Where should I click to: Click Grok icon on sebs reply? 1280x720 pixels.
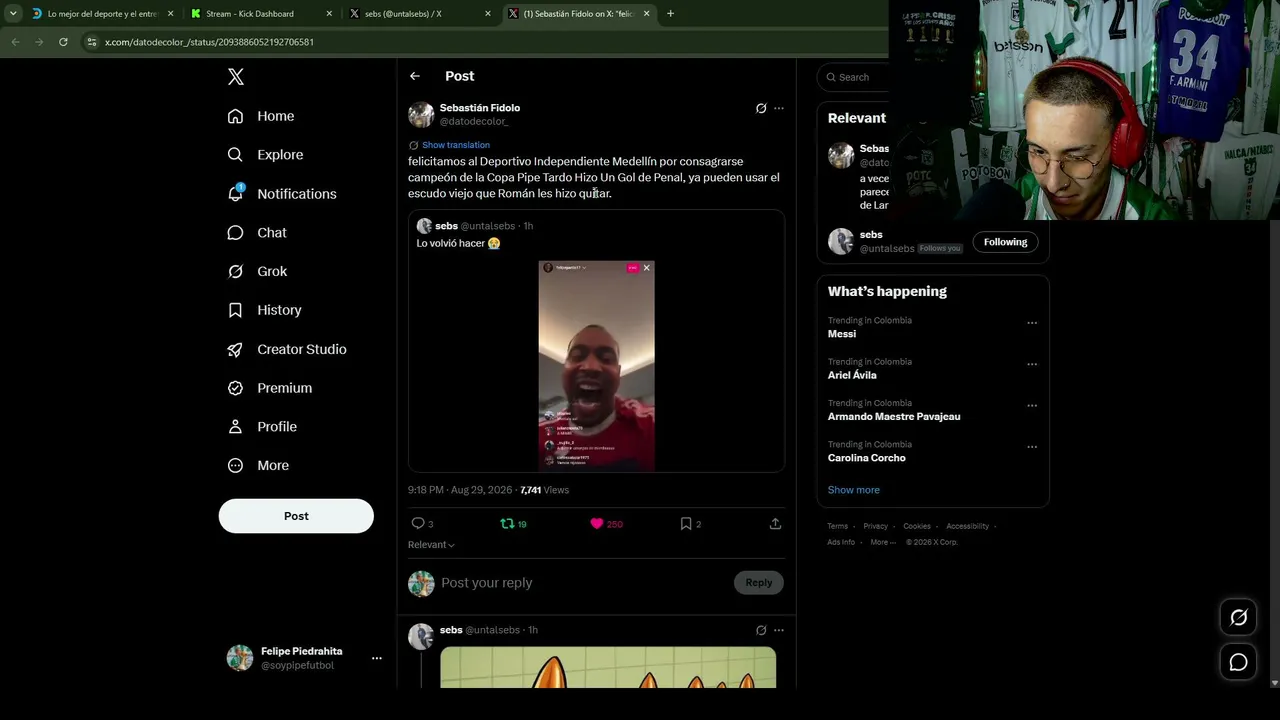point(761,630)
